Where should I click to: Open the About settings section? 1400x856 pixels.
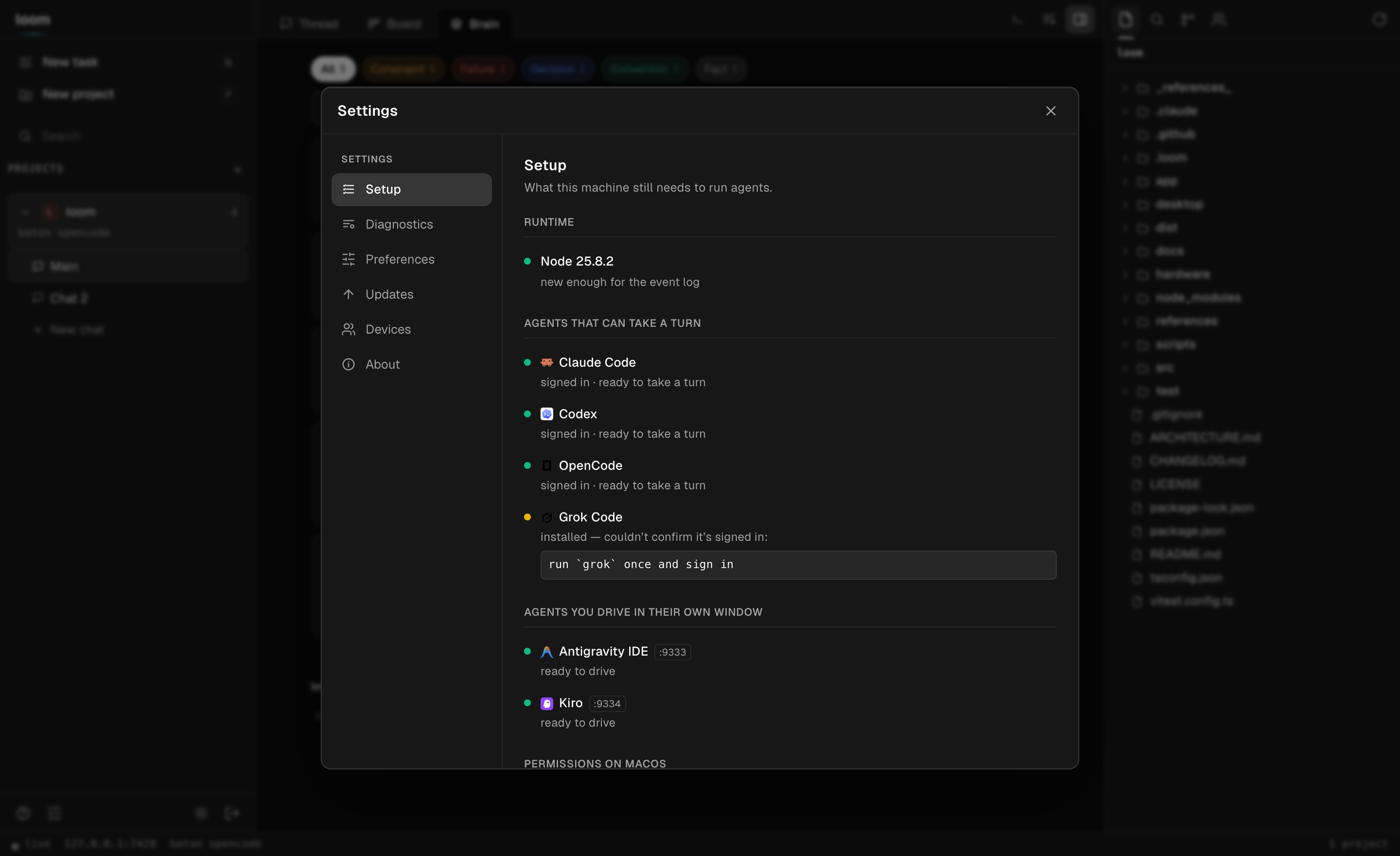point(411,364)
